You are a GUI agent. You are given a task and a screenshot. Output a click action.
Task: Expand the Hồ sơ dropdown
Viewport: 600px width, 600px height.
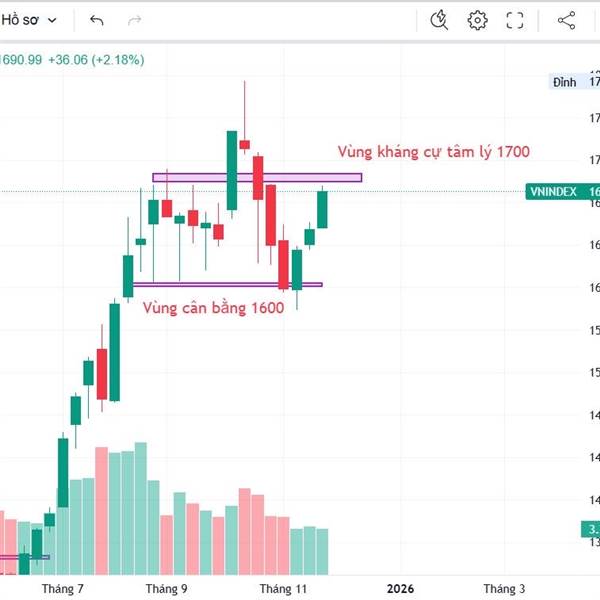click(x=32, y=19)
